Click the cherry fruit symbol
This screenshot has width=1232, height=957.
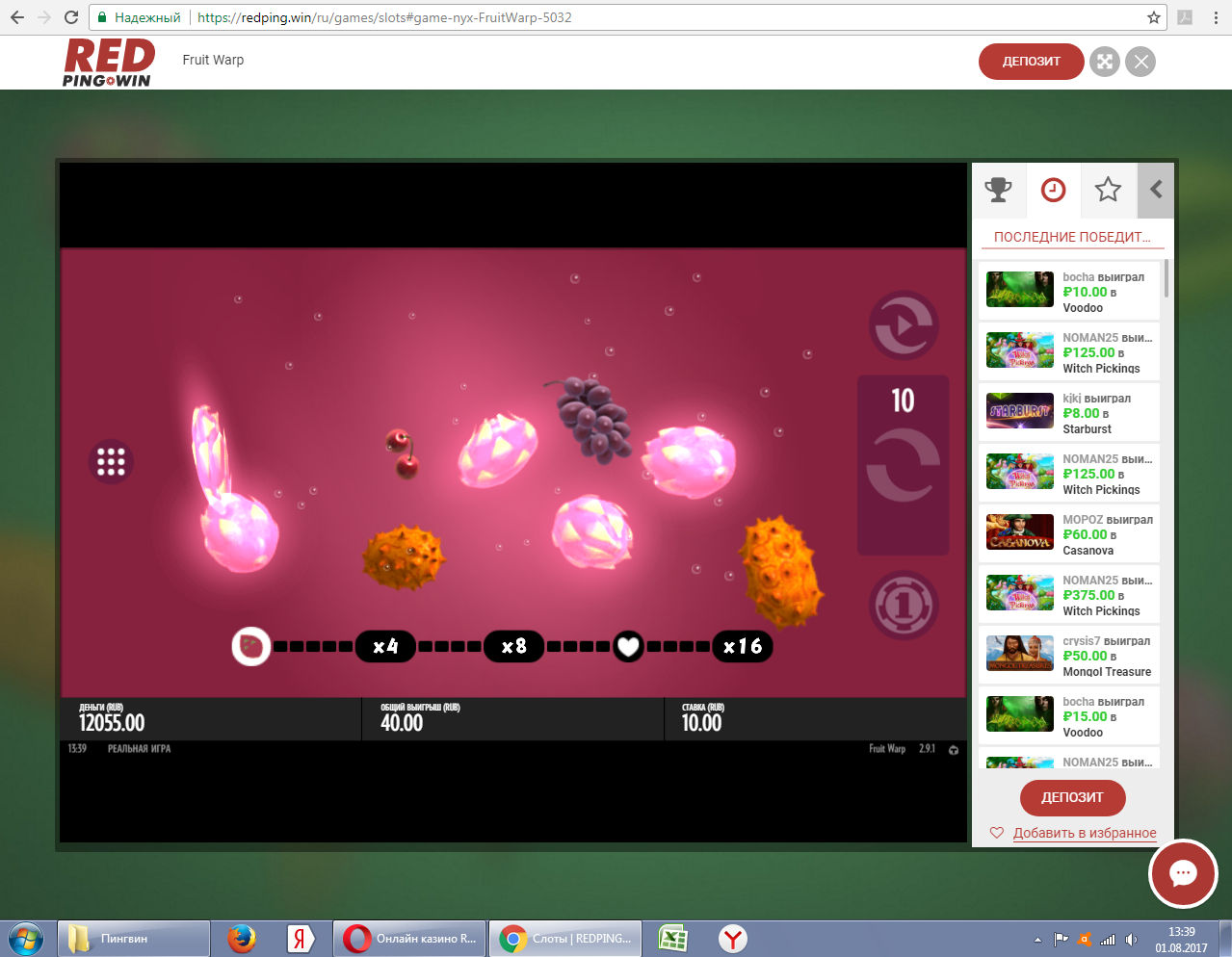click(404, 453)
